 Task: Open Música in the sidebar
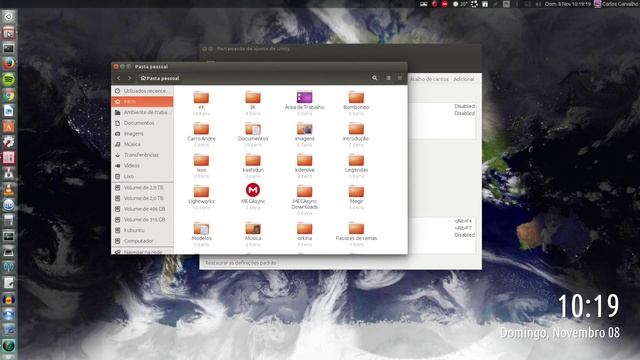(142, 144)
